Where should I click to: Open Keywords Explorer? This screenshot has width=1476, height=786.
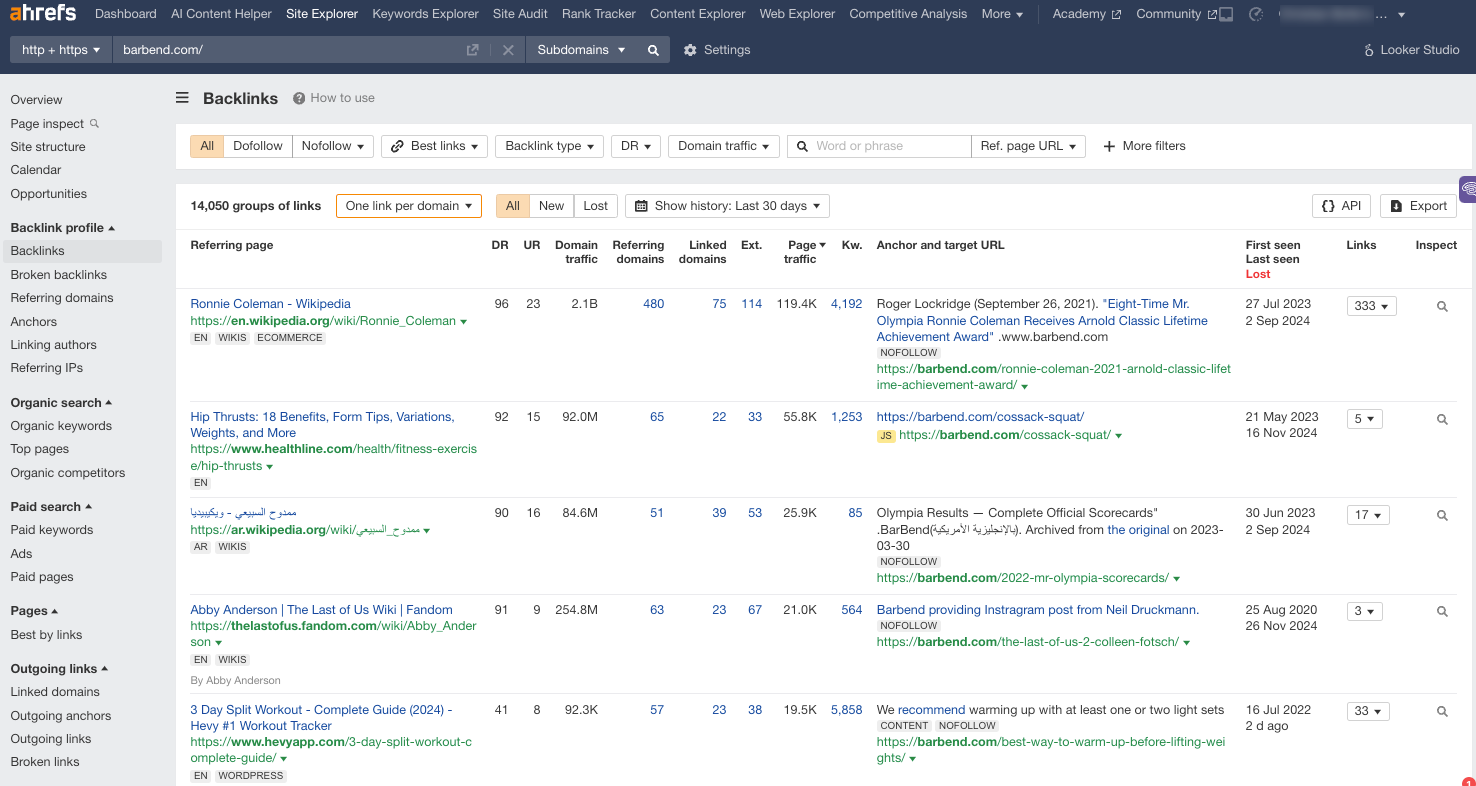coord(425,14)
